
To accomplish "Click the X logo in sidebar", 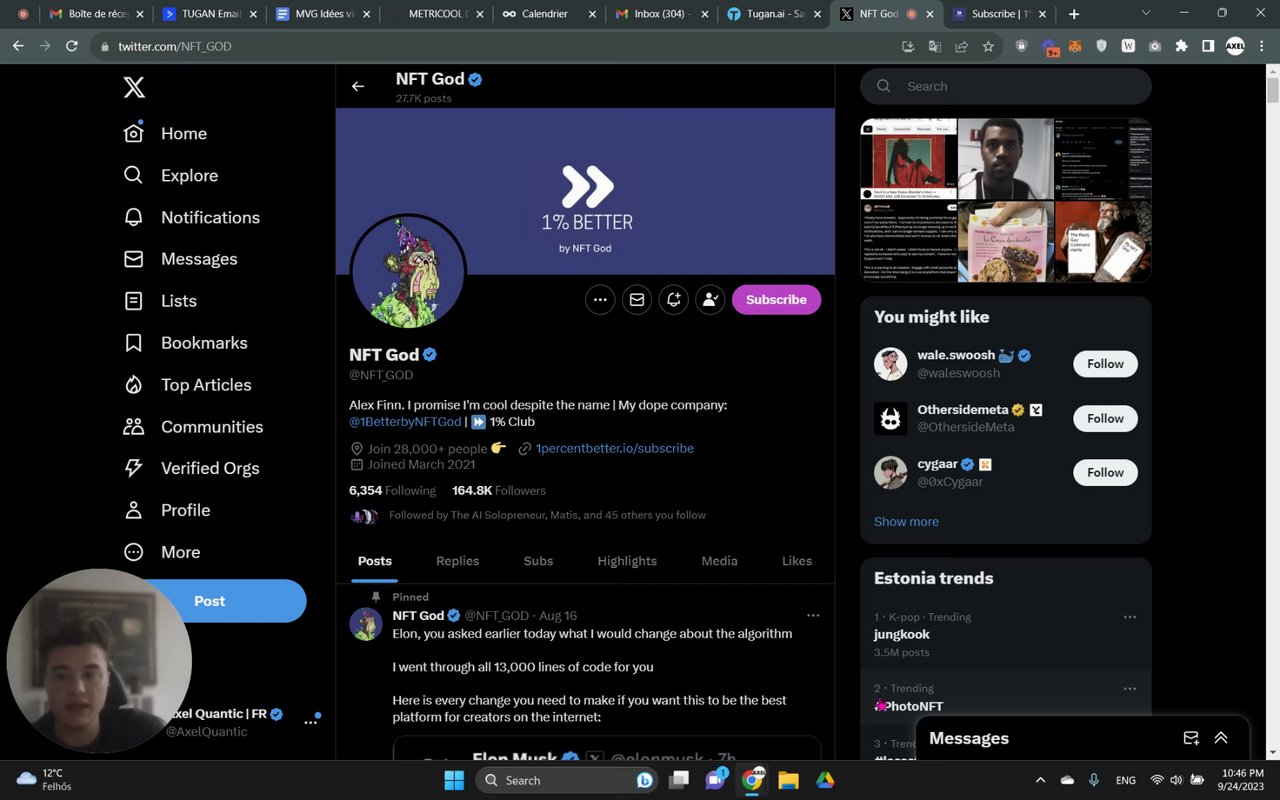I will [x=134, y=88].
